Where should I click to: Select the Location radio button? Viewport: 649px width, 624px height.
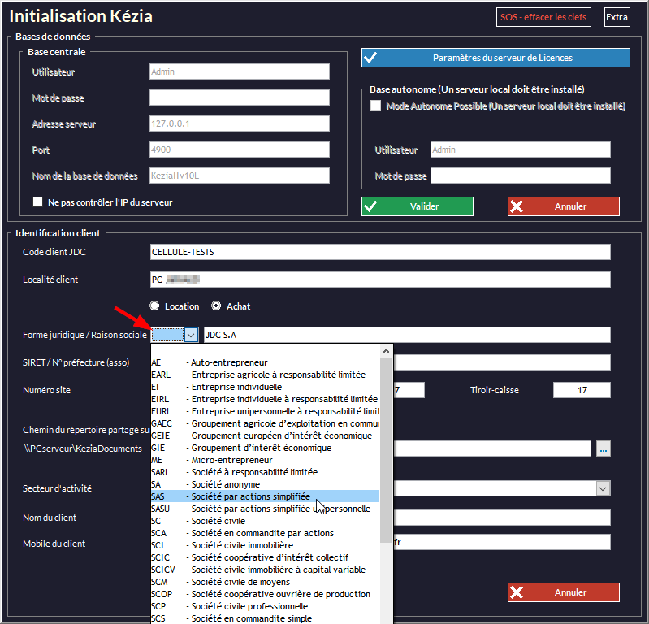(x=154, y=306)
